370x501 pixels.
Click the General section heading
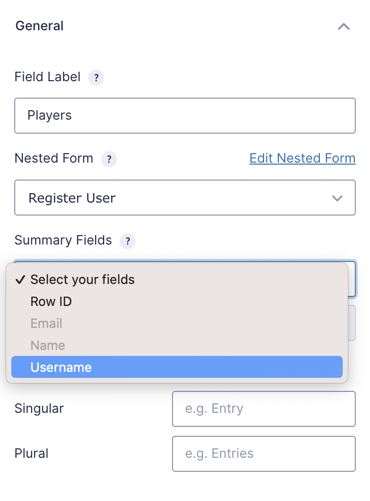click(39, 26)
